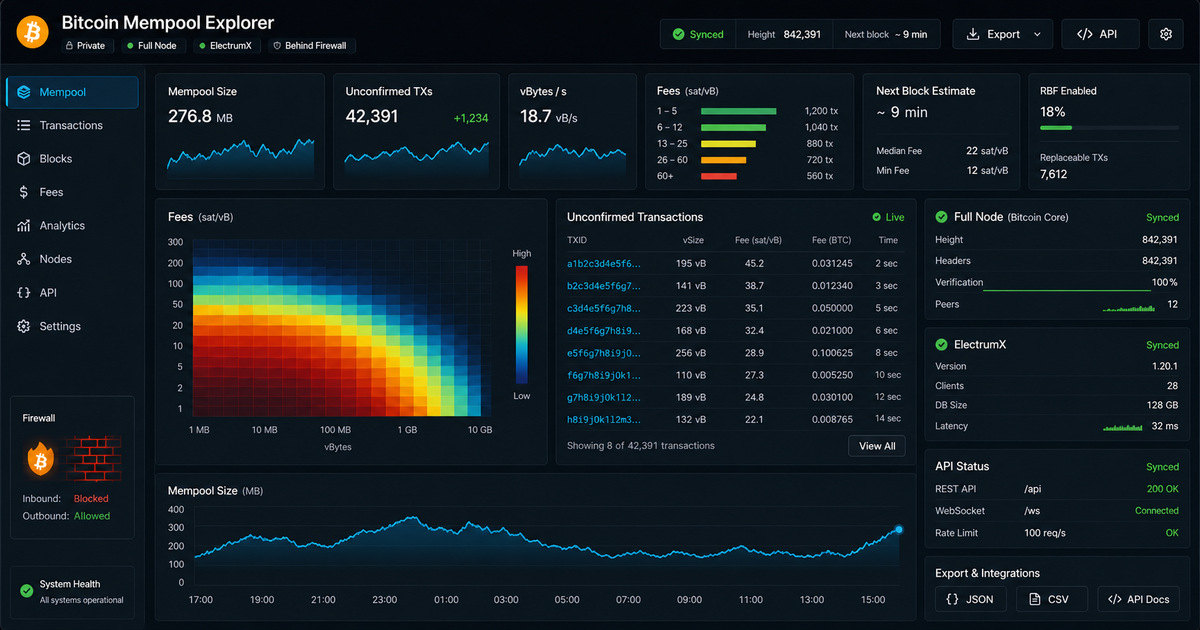
Task: Click the API braces icon in sidebar
Action: tap(24, 293)
